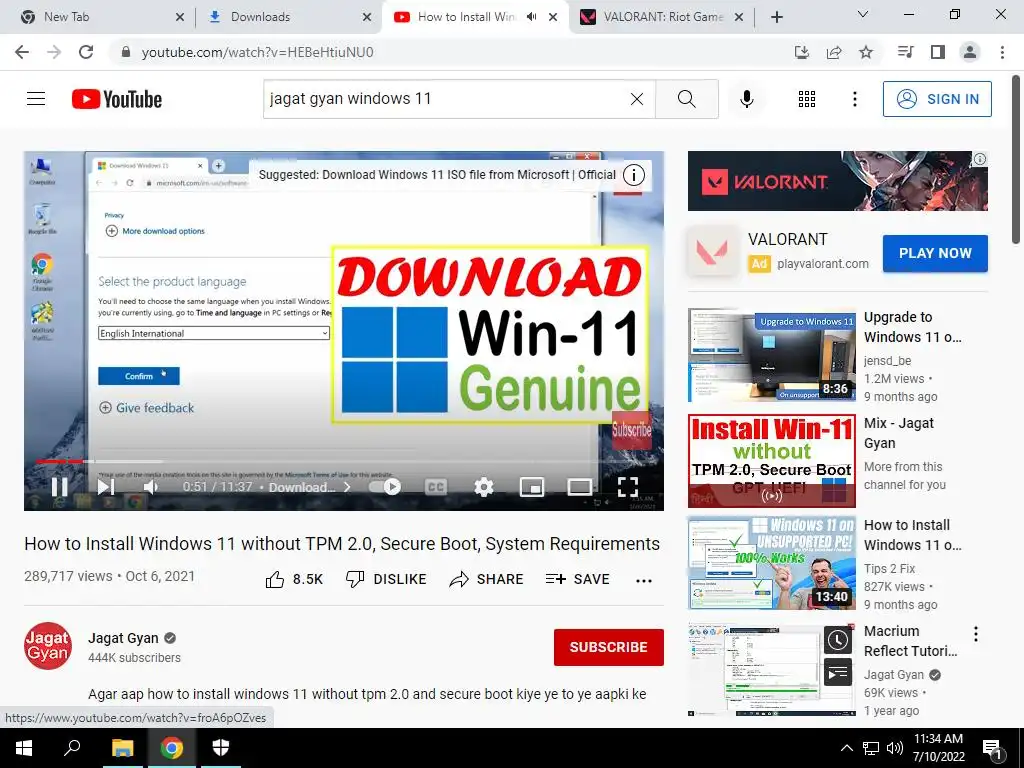The width and height of the screenshot is (1024, 768).
Task: Open the Chrome three-dot menu
Action: 1002,52
